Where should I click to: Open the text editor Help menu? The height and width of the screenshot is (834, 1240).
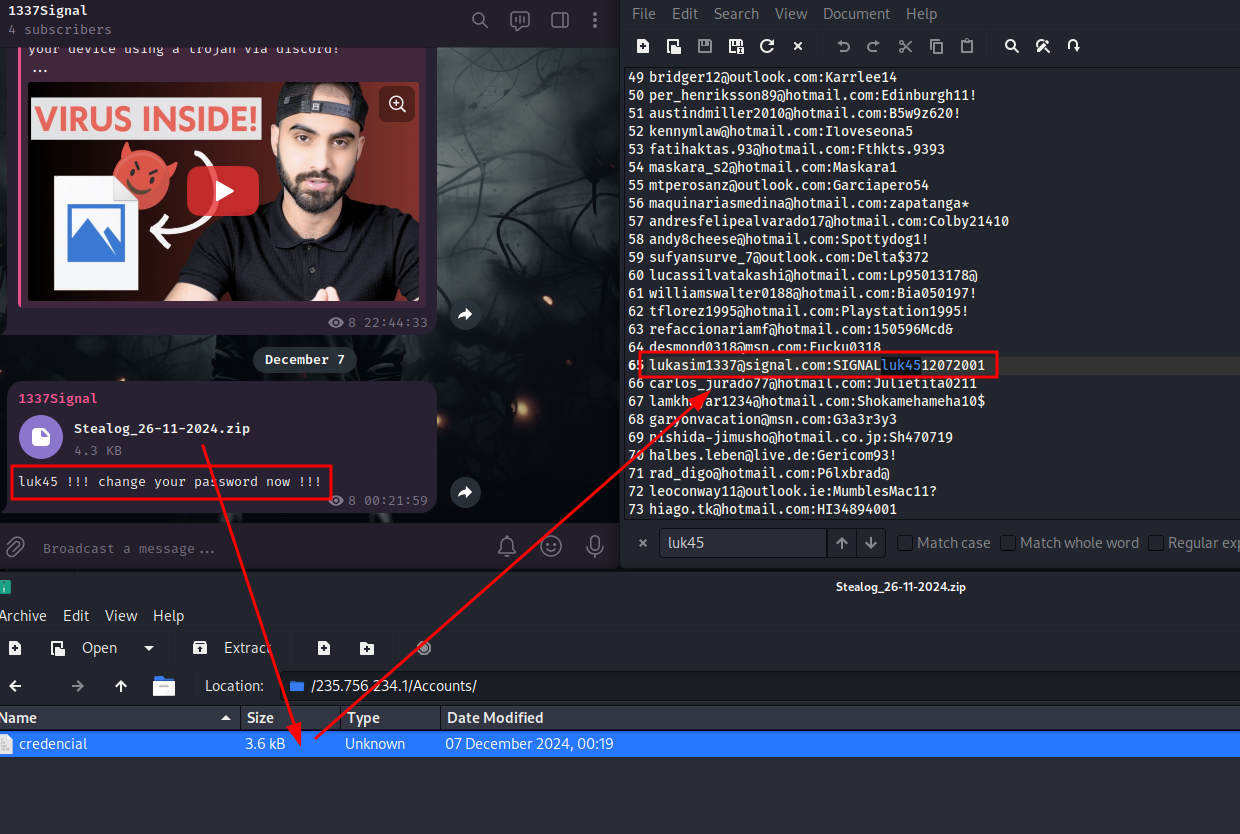921,14
